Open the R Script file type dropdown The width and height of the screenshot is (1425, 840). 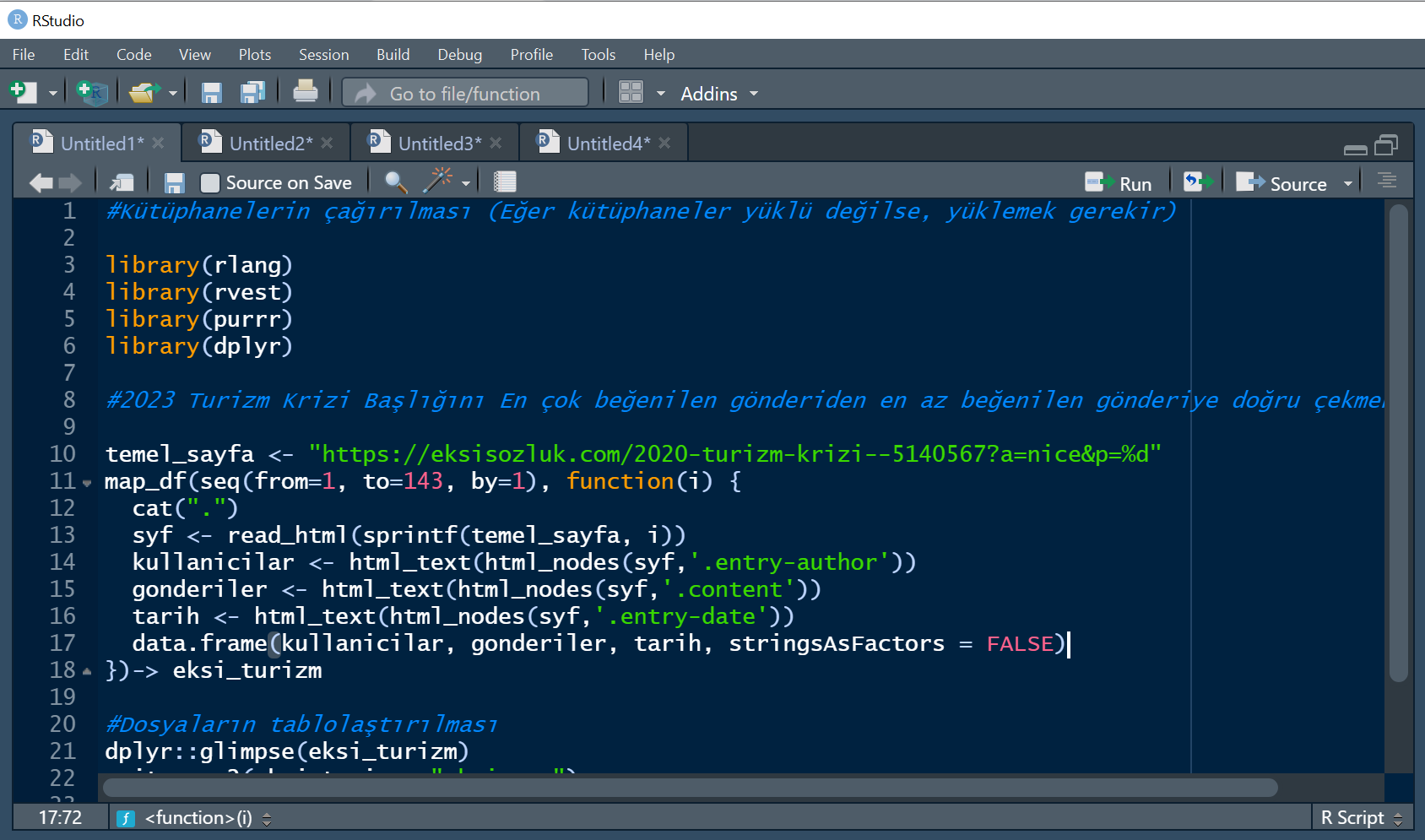tap(1361, 818)
